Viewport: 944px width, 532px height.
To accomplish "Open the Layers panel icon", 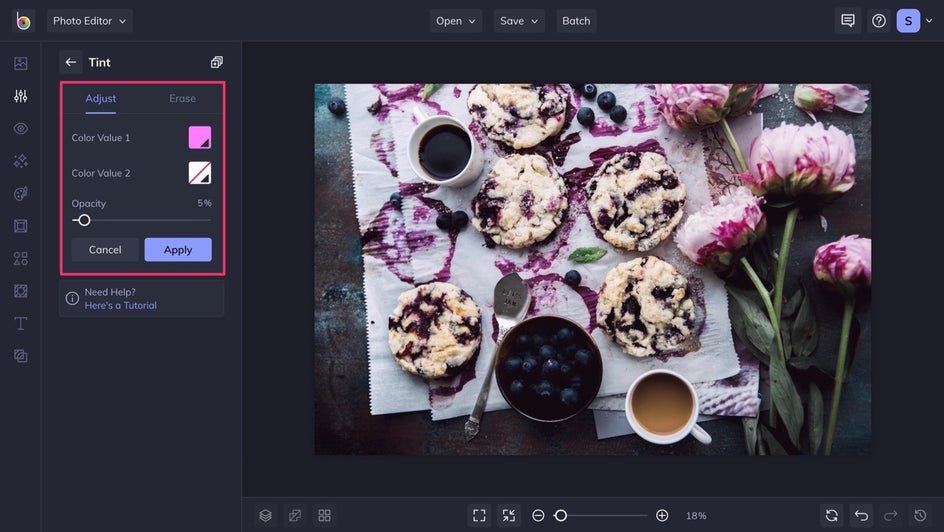I will [x=266, y=515].
